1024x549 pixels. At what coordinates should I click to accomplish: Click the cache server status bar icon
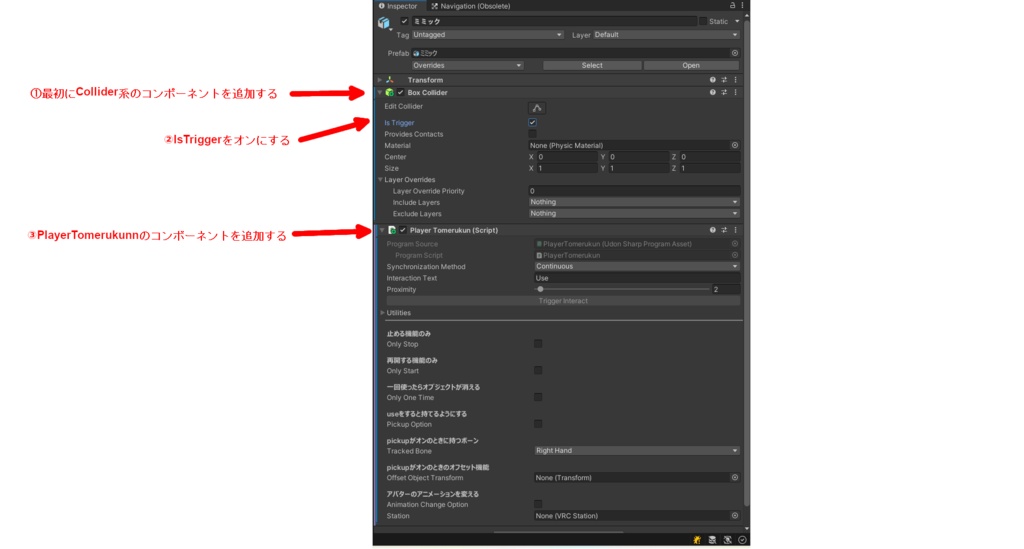[712, 540]
